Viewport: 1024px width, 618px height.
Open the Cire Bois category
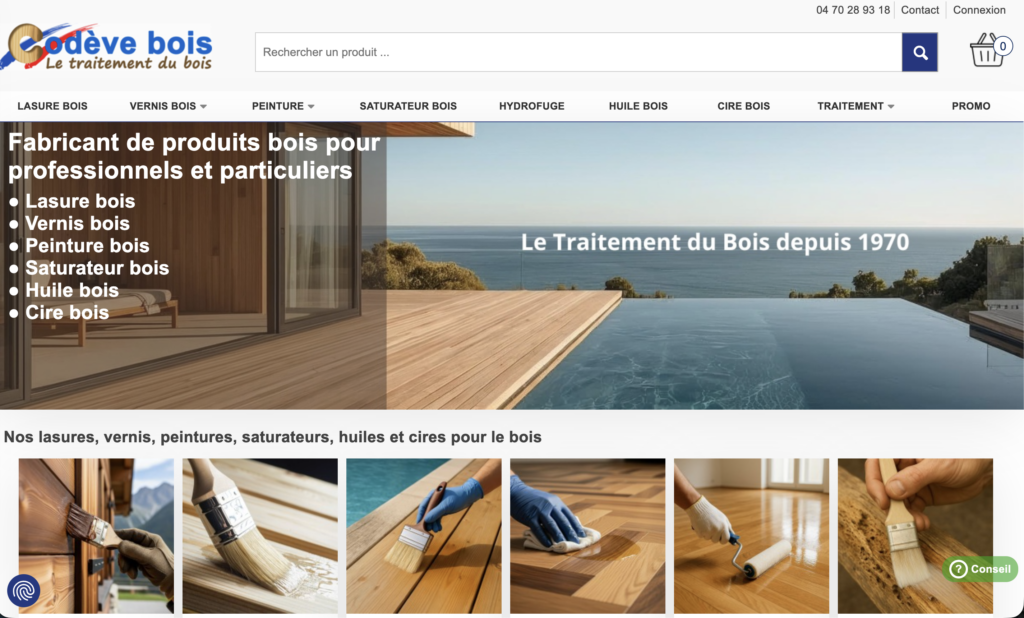(x=743, y=106)
